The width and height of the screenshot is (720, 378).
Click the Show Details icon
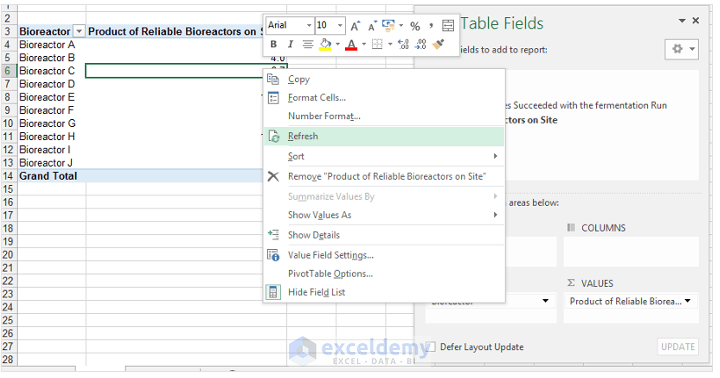tap(273, 235)
